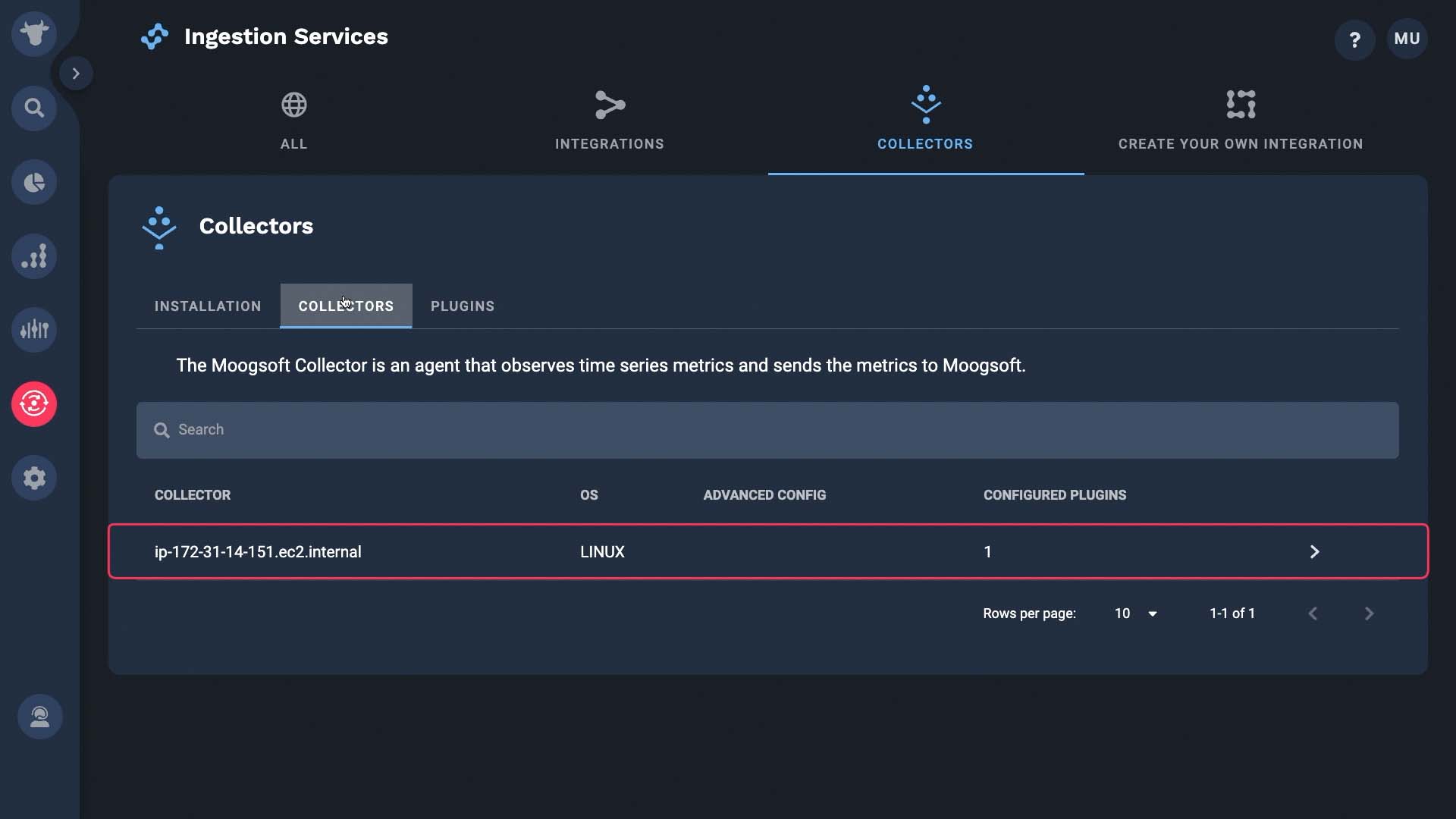Go to previous page of collectors

1313,613
